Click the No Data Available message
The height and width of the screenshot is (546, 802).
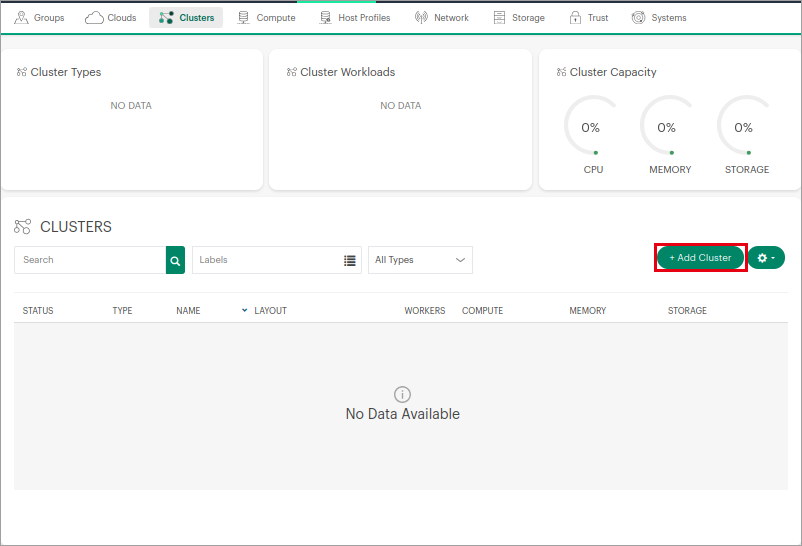click(403, 413)
